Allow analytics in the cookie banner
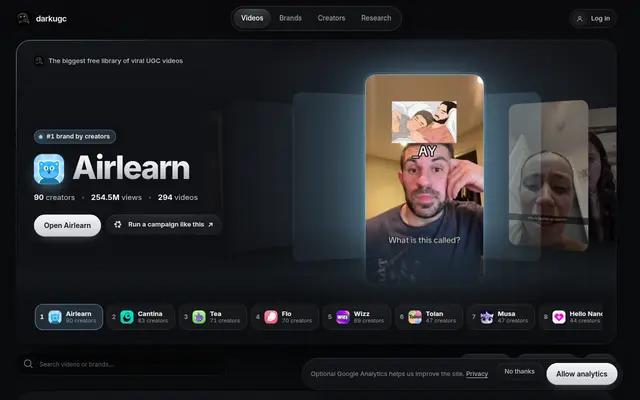The width and height of the screenshot is (640, 400). coord(582,374)
